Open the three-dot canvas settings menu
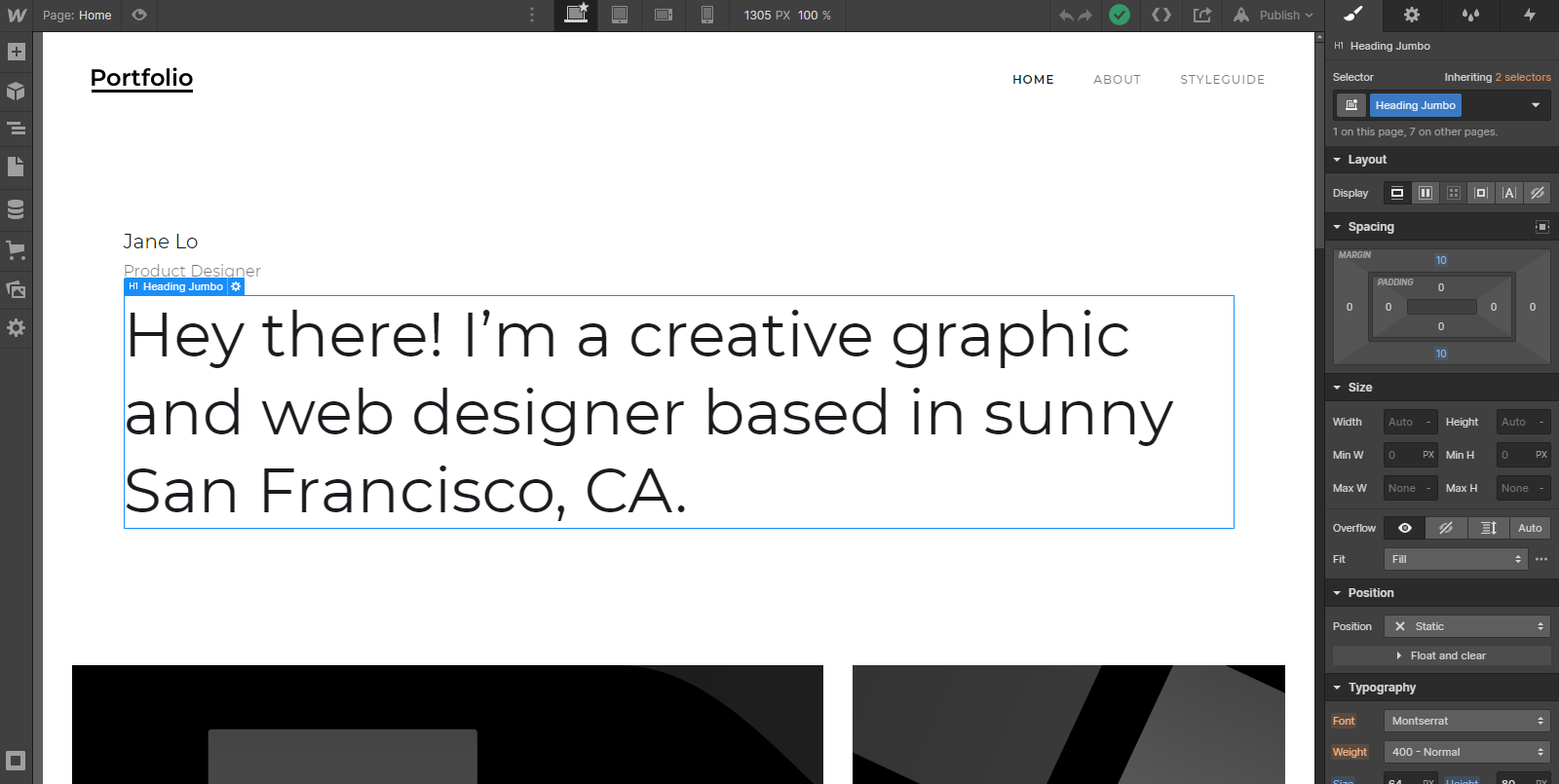The height and width of the screenshot is (784, 1559). [x=532, y=15]
